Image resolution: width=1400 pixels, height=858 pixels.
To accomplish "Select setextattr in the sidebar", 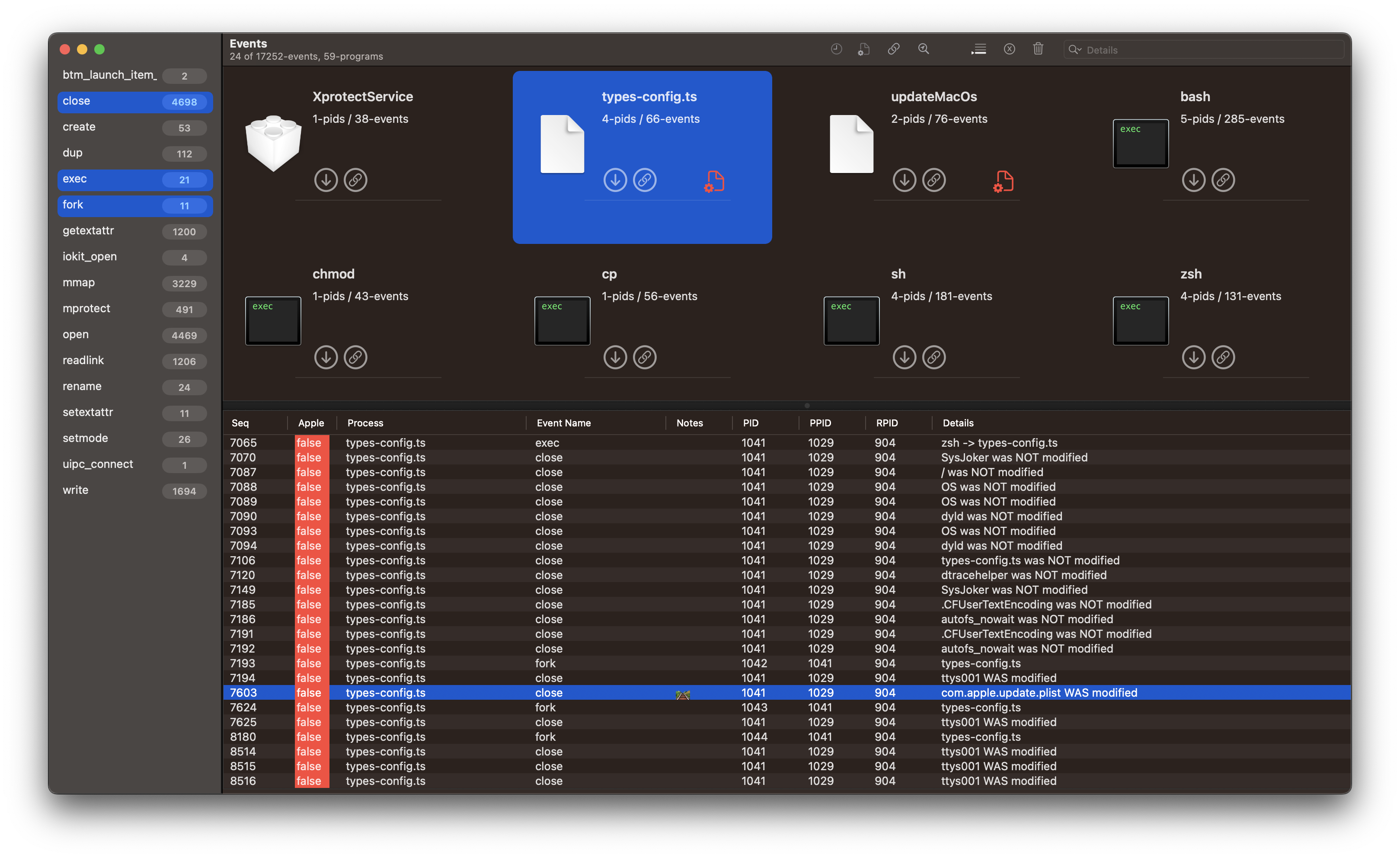I will click(135, 413).
